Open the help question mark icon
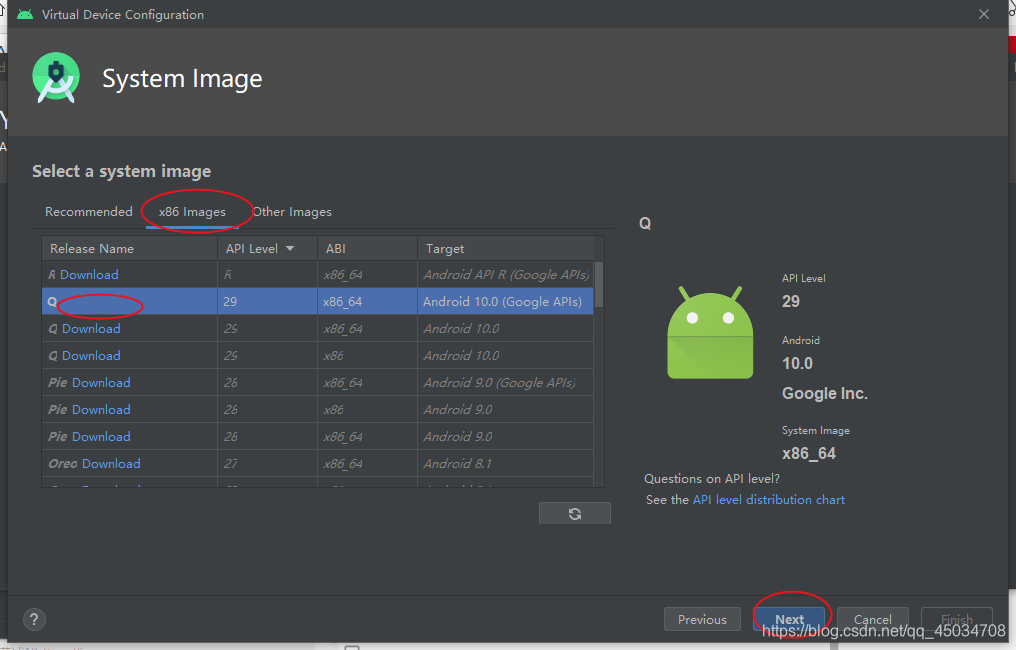Screen dimensions: 1016x650 [x=34, y=619]
